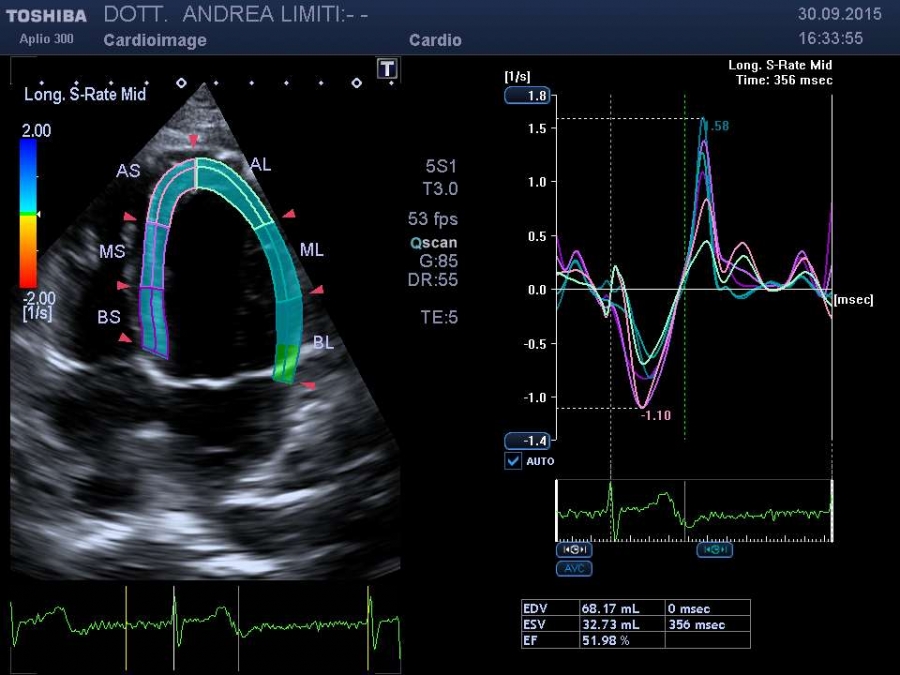Click the red arrowhead beside the BL segment

click(309, 385)
